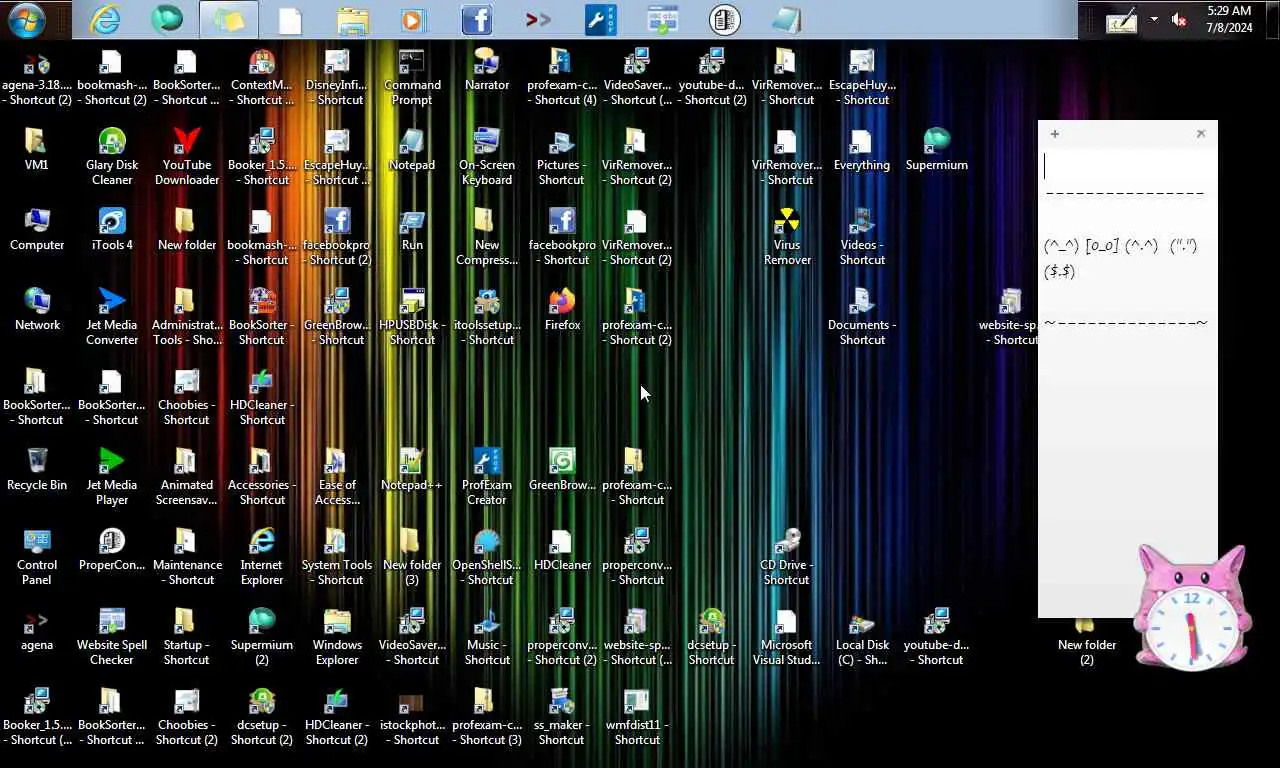
Task: Open the 5:29 AM taskbar clock
Action: pos(1229,19)
